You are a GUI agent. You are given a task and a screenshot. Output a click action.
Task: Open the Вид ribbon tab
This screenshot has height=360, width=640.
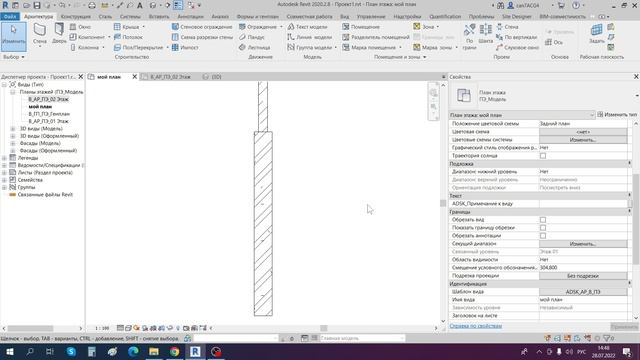point(344,16)
